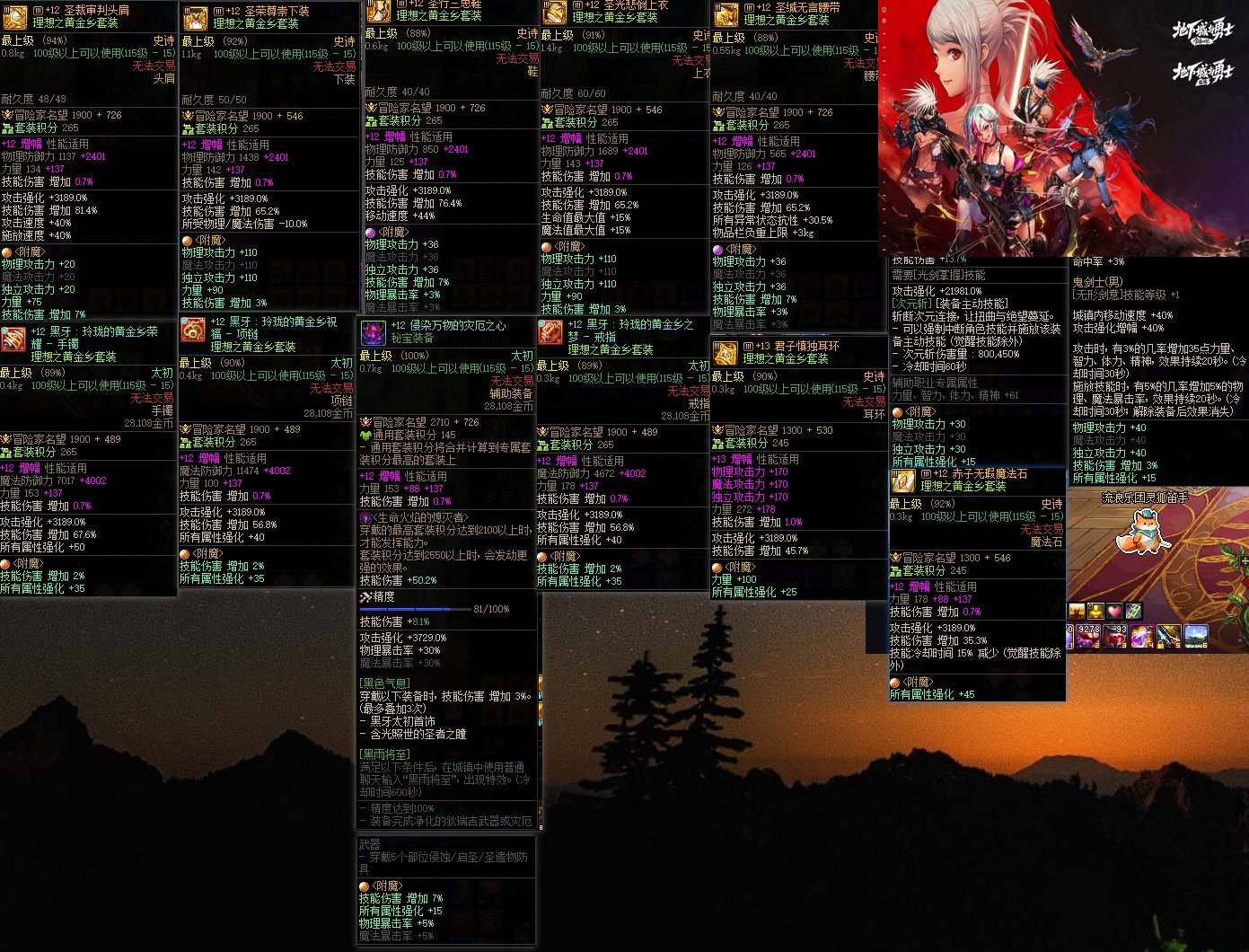Select the landscape item in quick slot 6
The height and width of the screenshot is (952, 1249).
point(1196,637)
